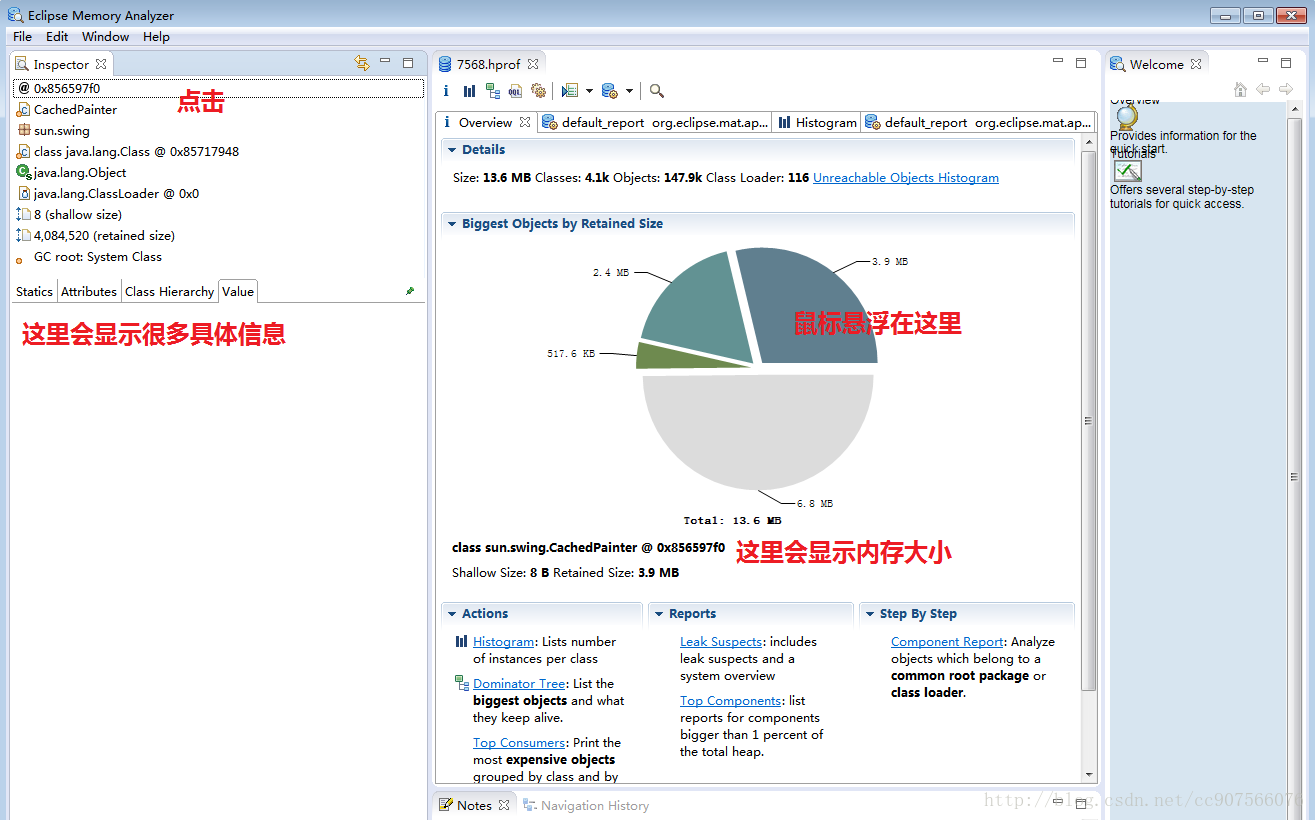
Task: Switch to the Histogram editor tab
Action: (x=818, y=122)
